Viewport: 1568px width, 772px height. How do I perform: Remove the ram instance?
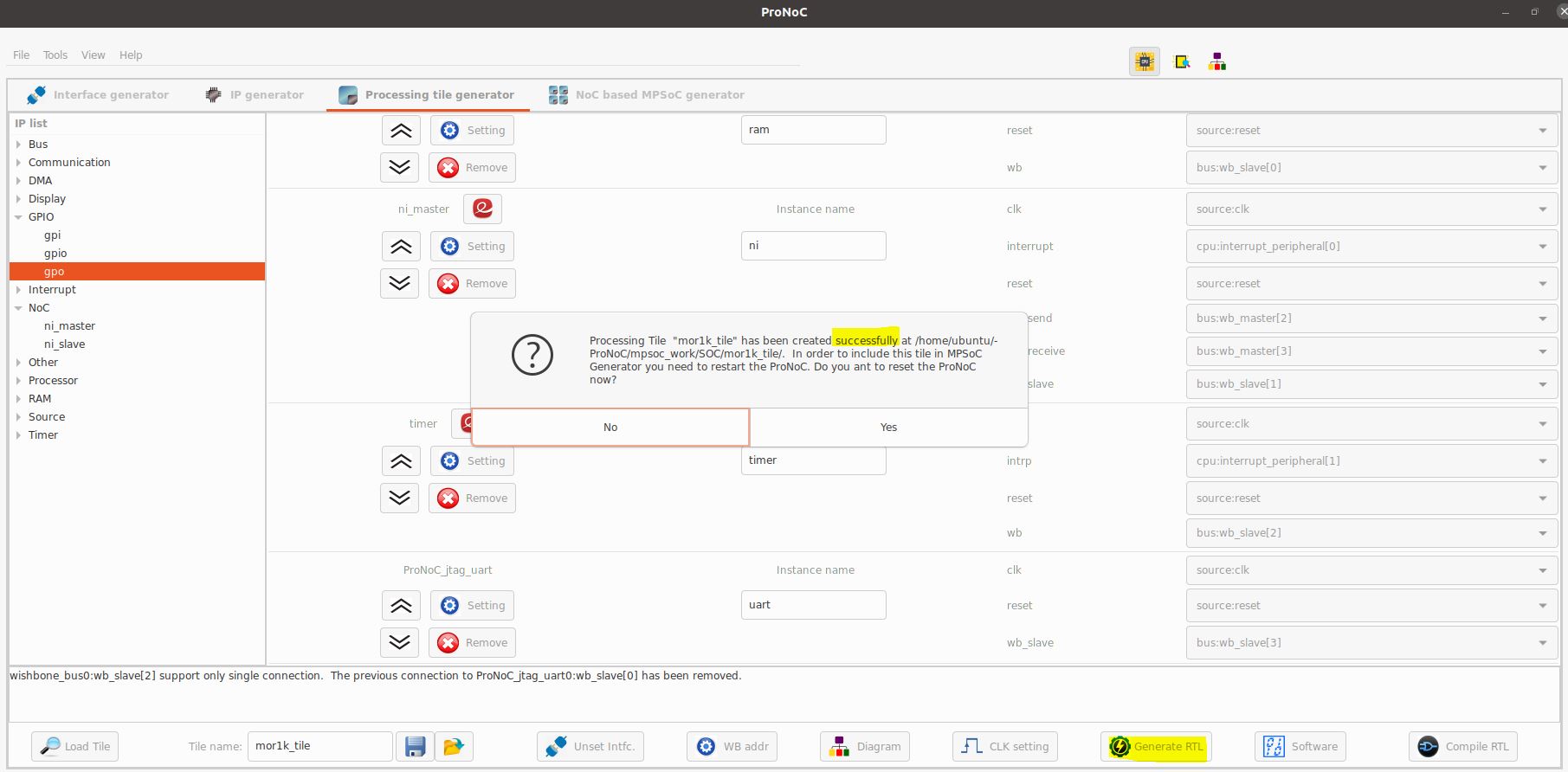click(x=473, y=167)
